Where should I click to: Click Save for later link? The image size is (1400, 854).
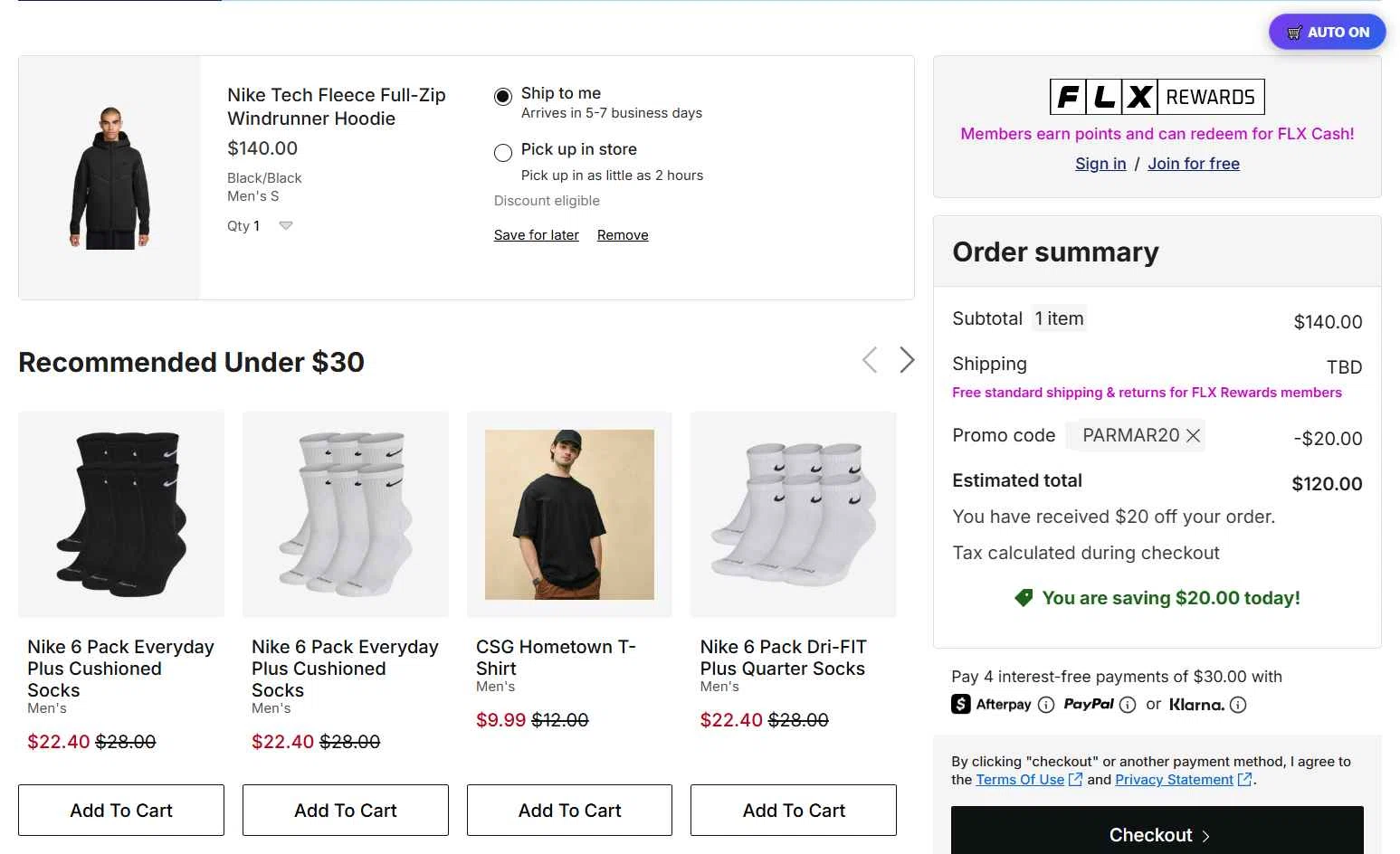click(x=536, y=235)
